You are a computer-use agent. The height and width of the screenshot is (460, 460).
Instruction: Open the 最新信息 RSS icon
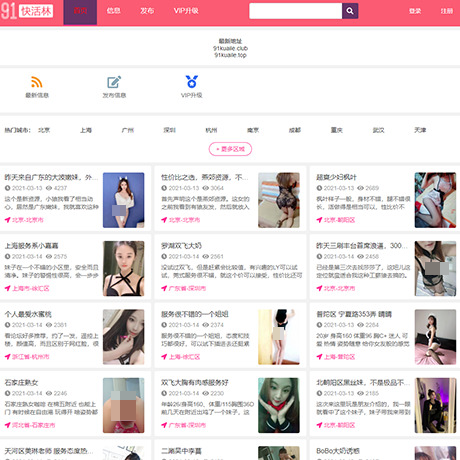(x=37, y=82)
